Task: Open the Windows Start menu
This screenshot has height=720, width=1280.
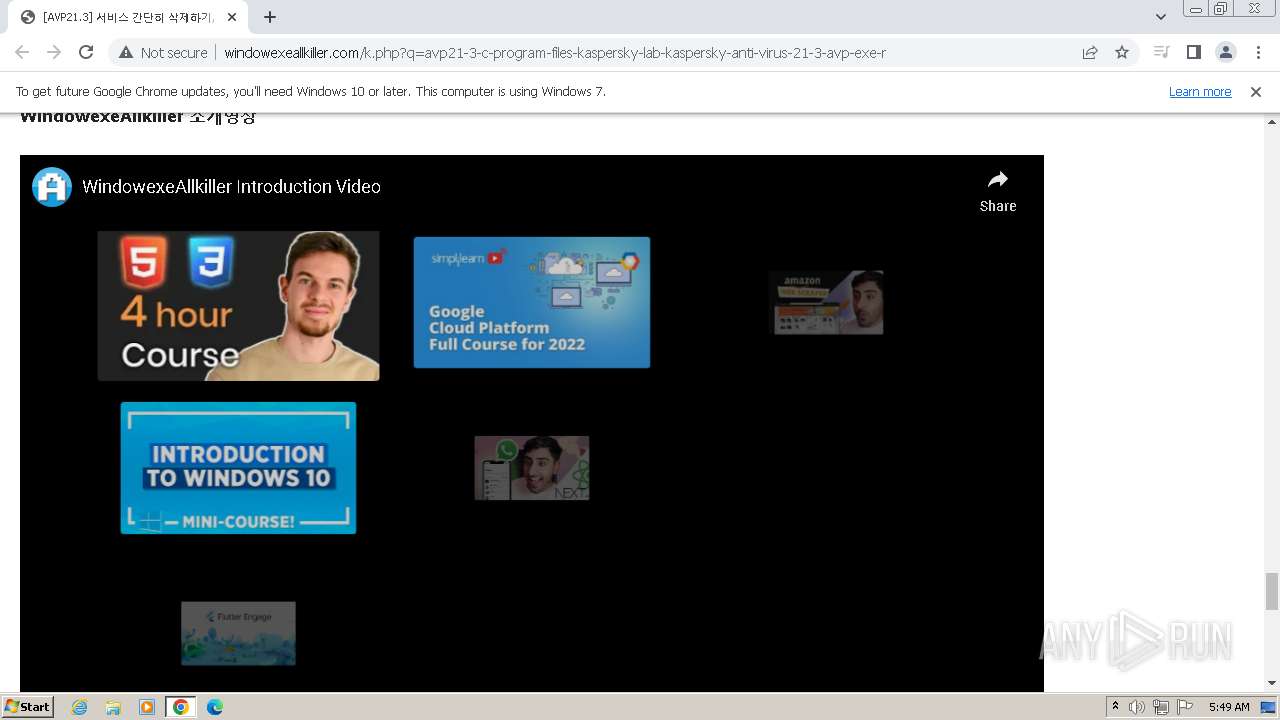Action: [27, 707]
